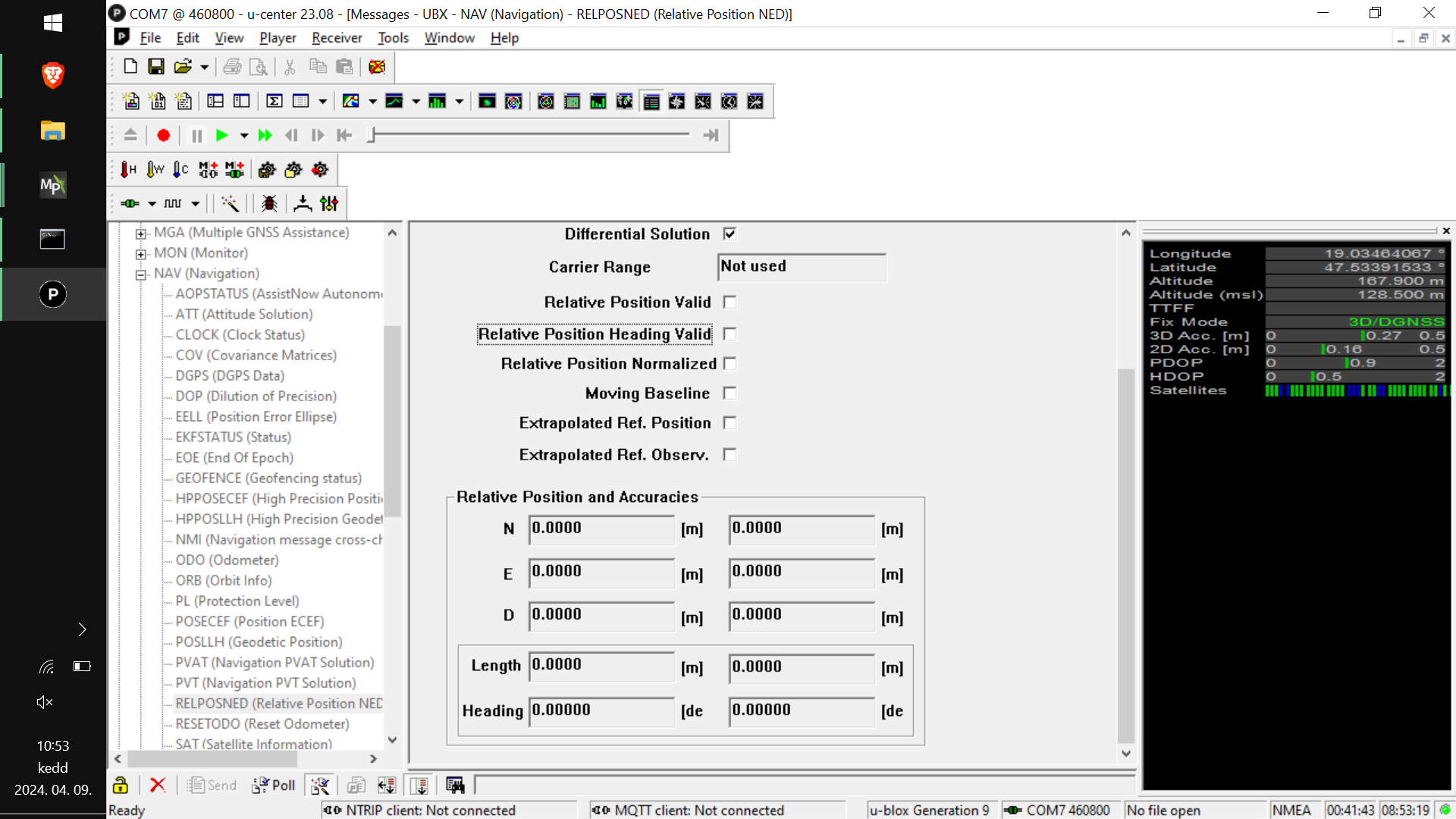This screenshot has height=819, width=1456.
Task: Enable the Moving Baseline checkbox
Action: 730,393
